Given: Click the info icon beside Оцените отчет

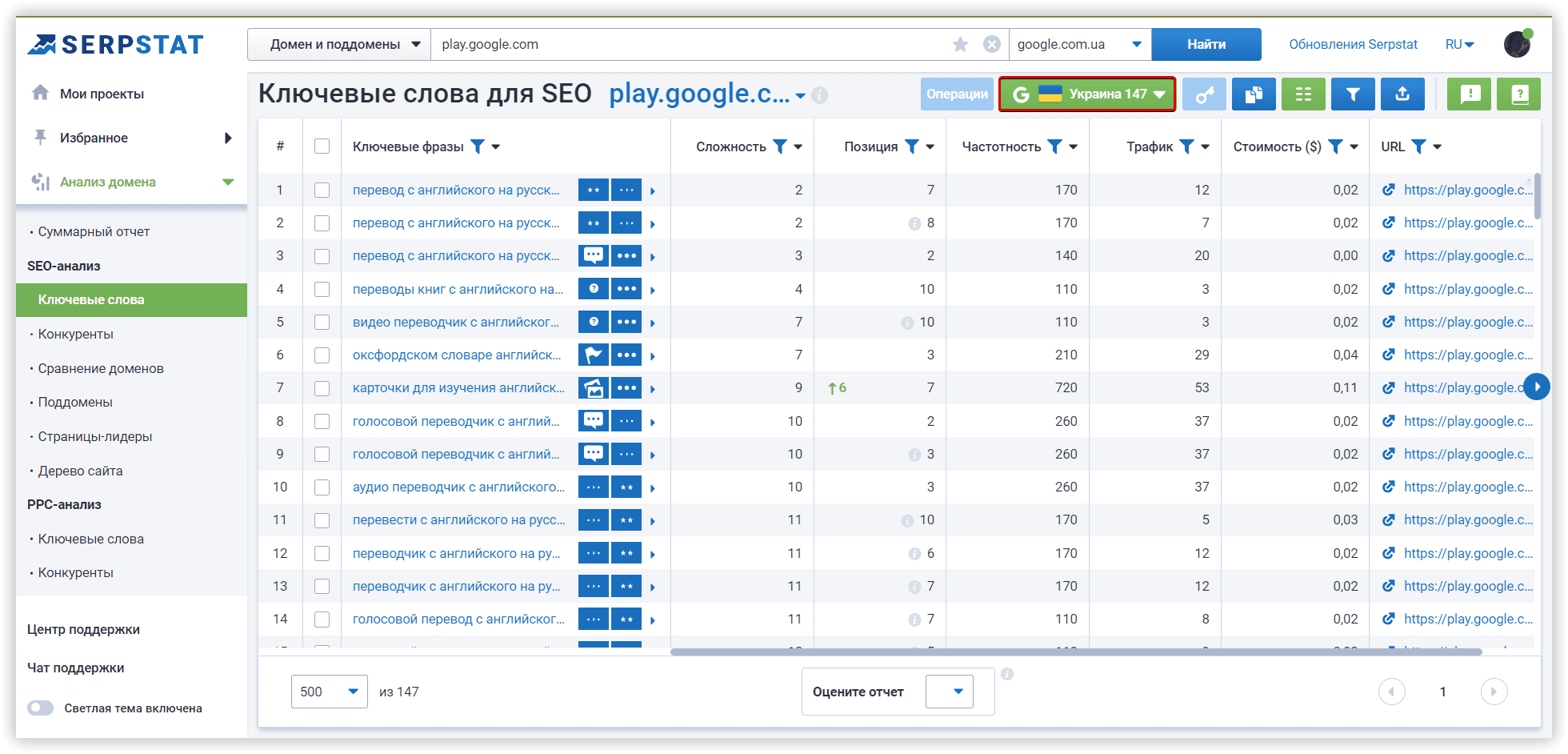Looking at the screenshot, I should click(1007, 674).
